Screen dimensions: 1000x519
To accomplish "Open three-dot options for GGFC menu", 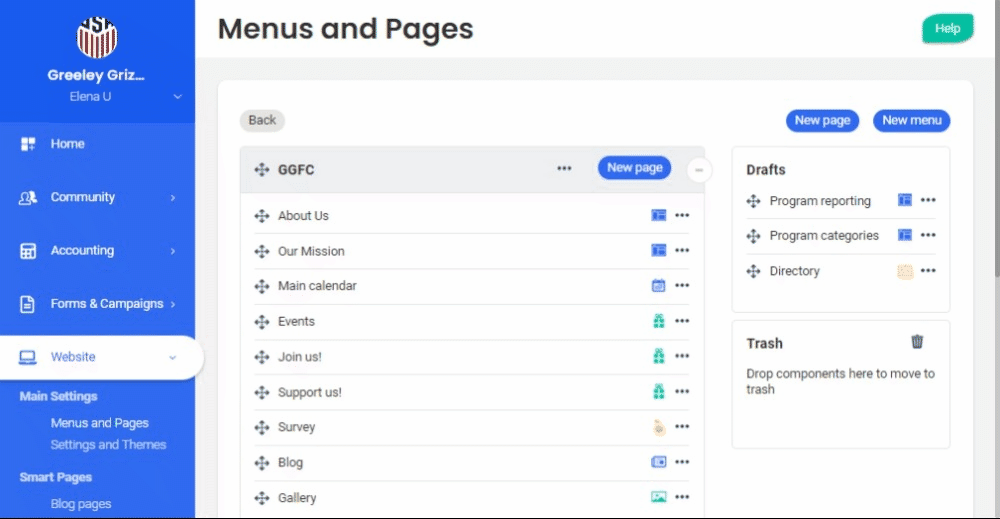I will click(565, 169).
